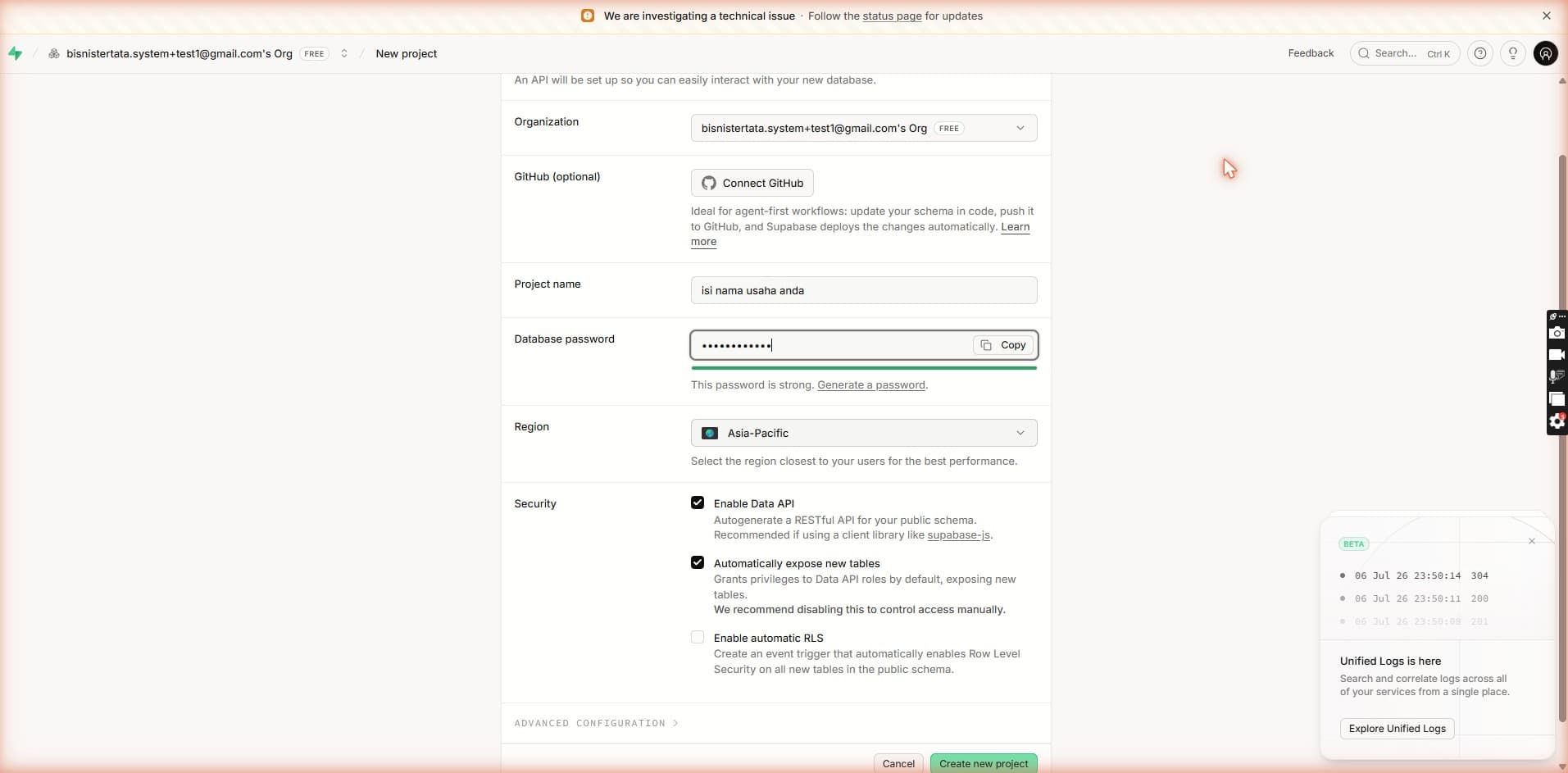
Task: Open the gear settings icon on side toolbar
Action: click(1557, 421)
